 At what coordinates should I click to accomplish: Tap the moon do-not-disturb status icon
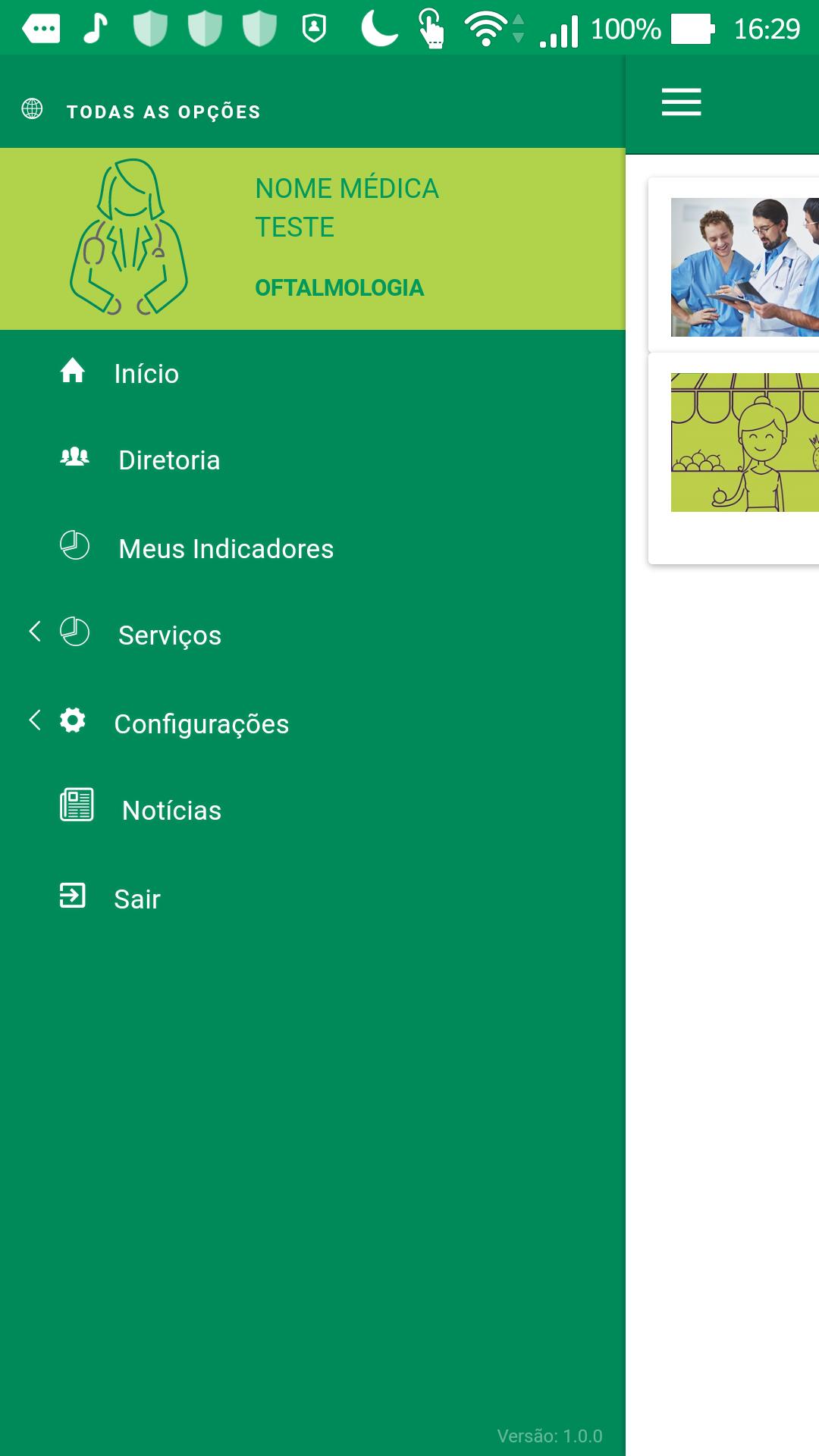(379, 29)
